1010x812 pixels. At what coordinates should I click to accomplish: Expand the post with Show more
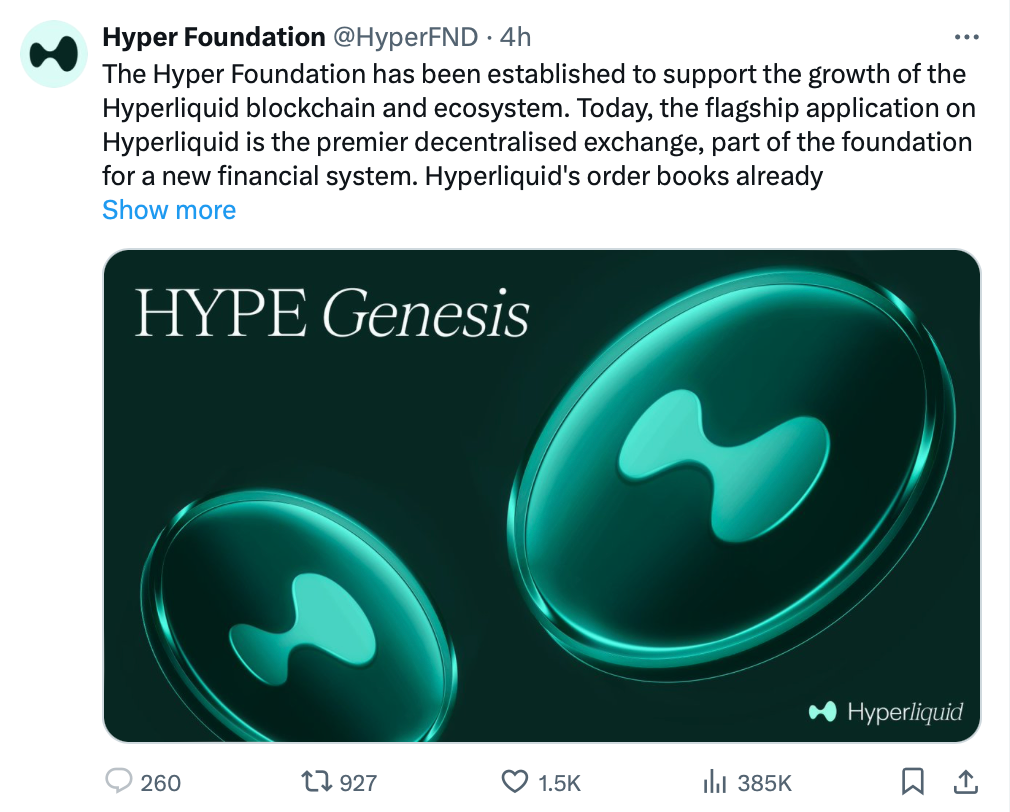[x=169, y=210]
